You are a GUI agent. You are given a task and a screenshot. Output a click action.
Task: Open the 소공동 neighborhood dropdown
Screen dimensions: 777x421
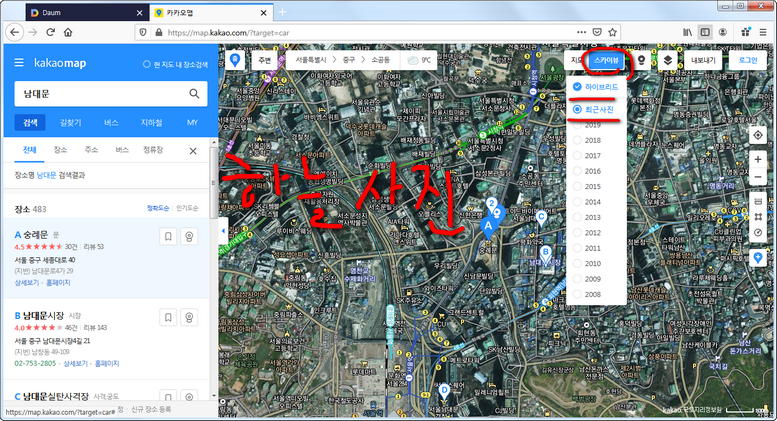coord(381,60)
